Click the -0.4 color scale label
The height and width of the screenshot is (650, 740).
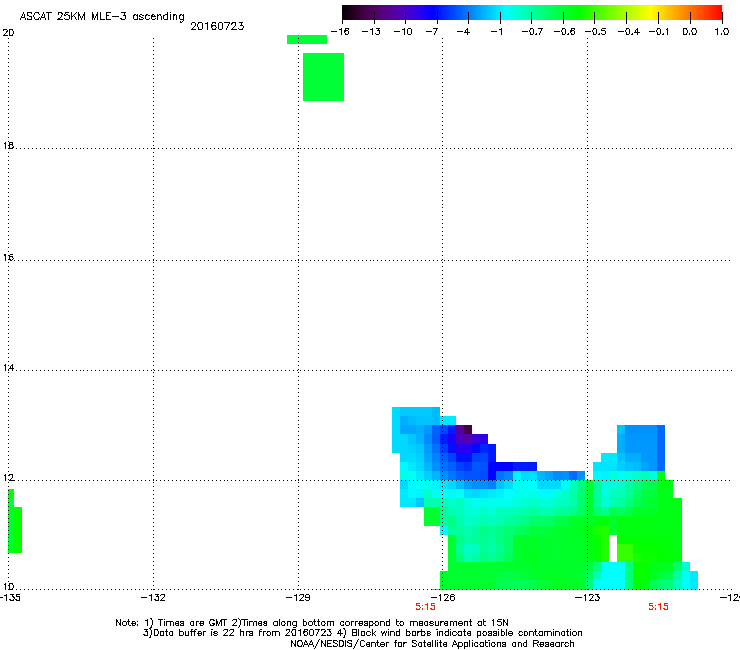coord(629,32)
